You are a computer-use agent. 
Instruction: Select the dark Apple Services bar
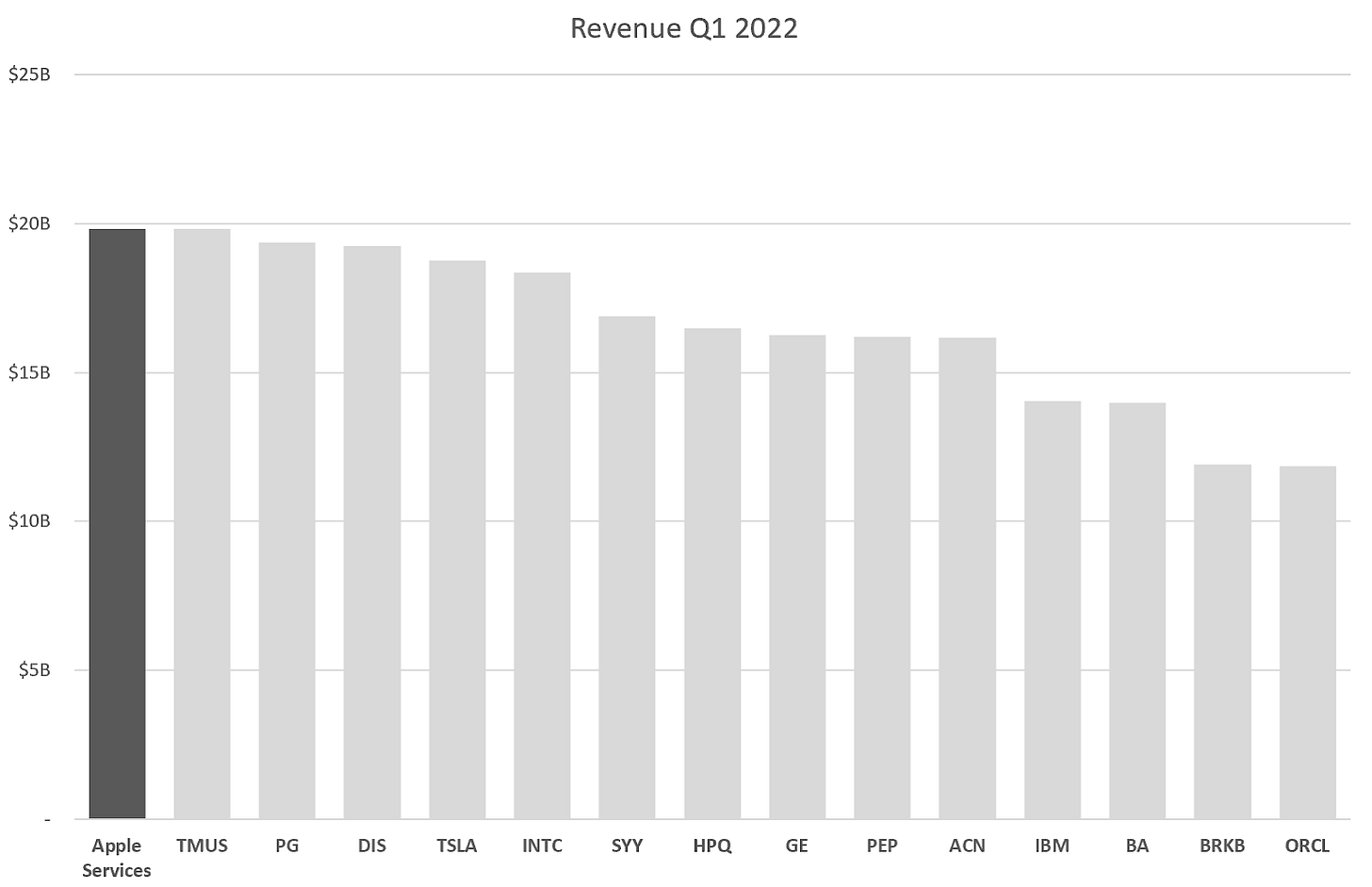(118, 524)
